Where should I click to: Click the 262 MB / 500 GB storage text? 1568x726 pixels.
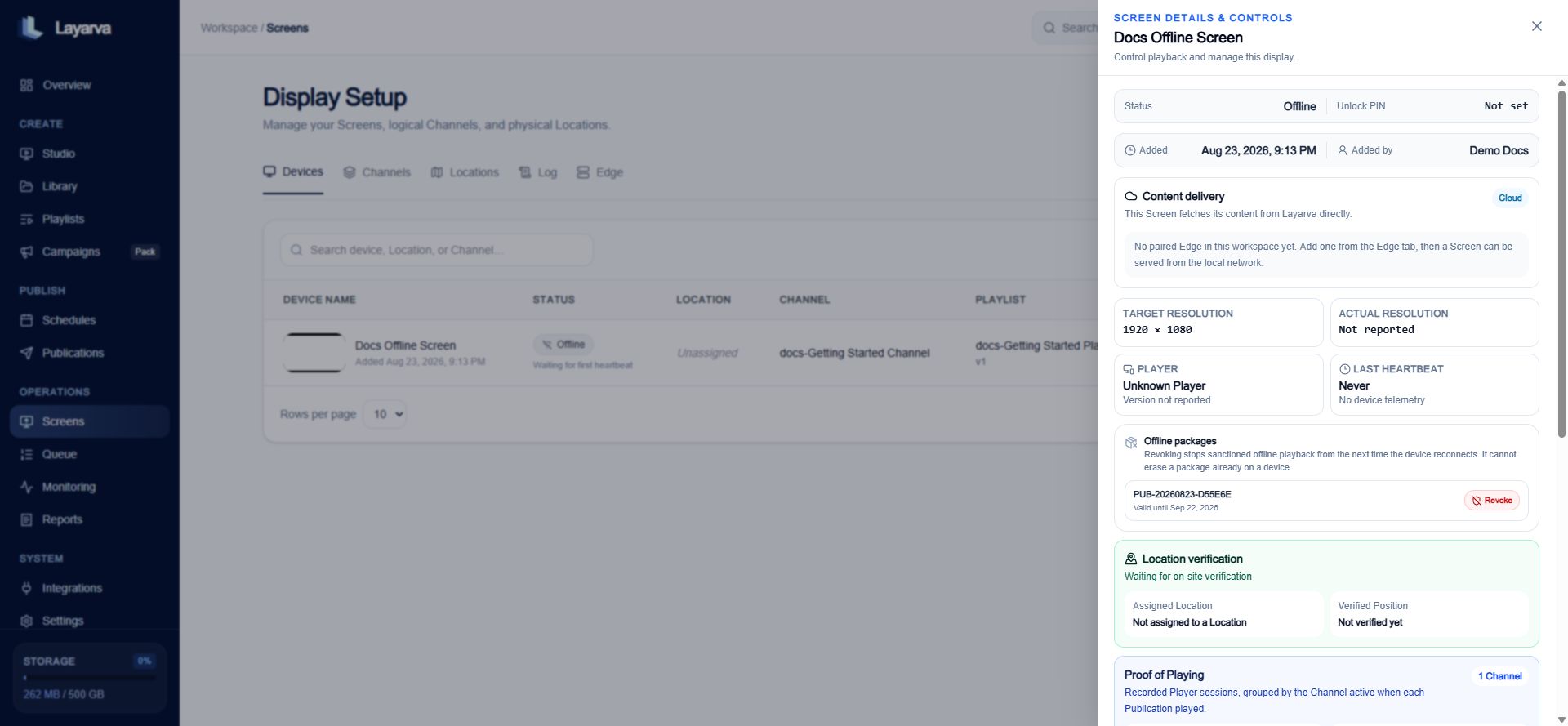(x=64, y=694)
